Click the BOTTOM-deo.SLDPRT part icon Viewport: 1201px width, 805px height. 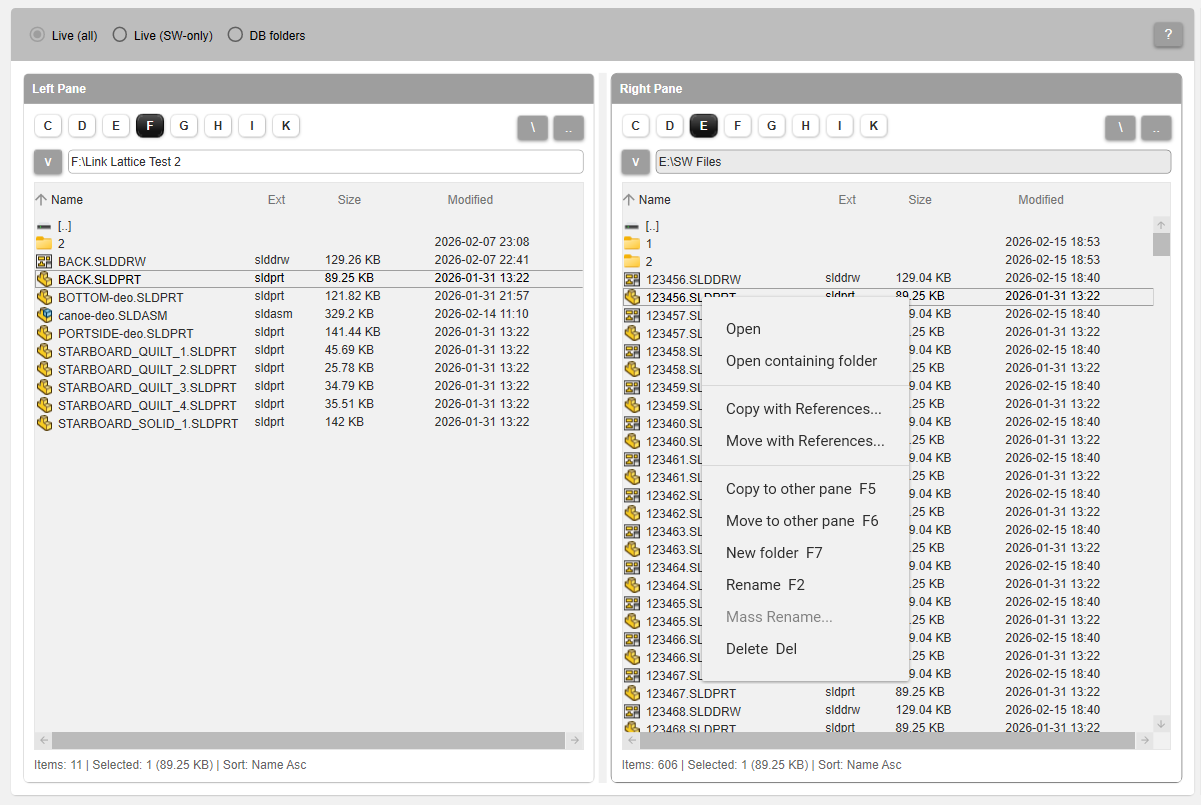pyautogui.click(x=44, y=297)
